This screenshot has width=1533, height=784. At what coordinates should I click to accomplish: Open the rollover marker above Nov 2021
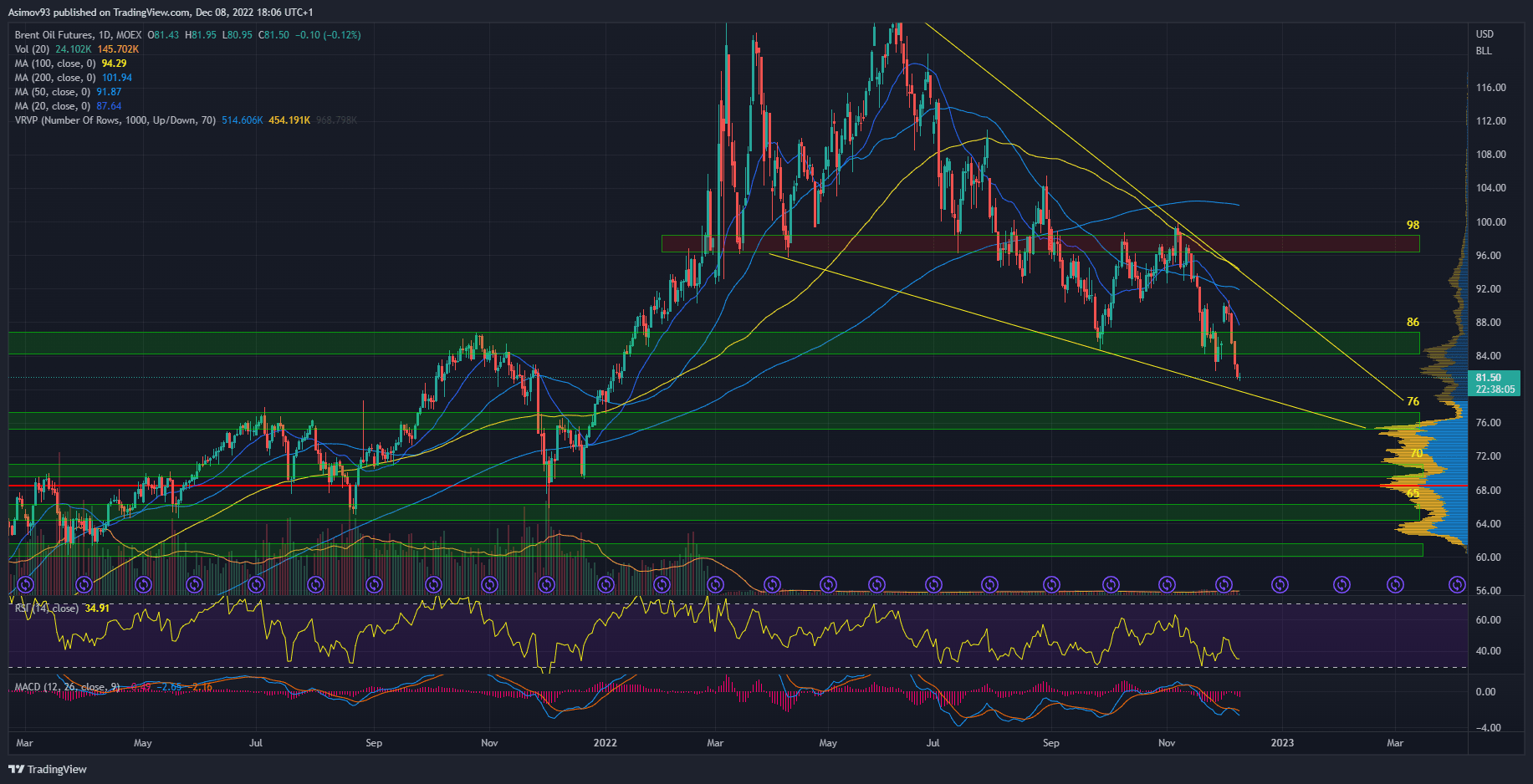click(488, 585)
